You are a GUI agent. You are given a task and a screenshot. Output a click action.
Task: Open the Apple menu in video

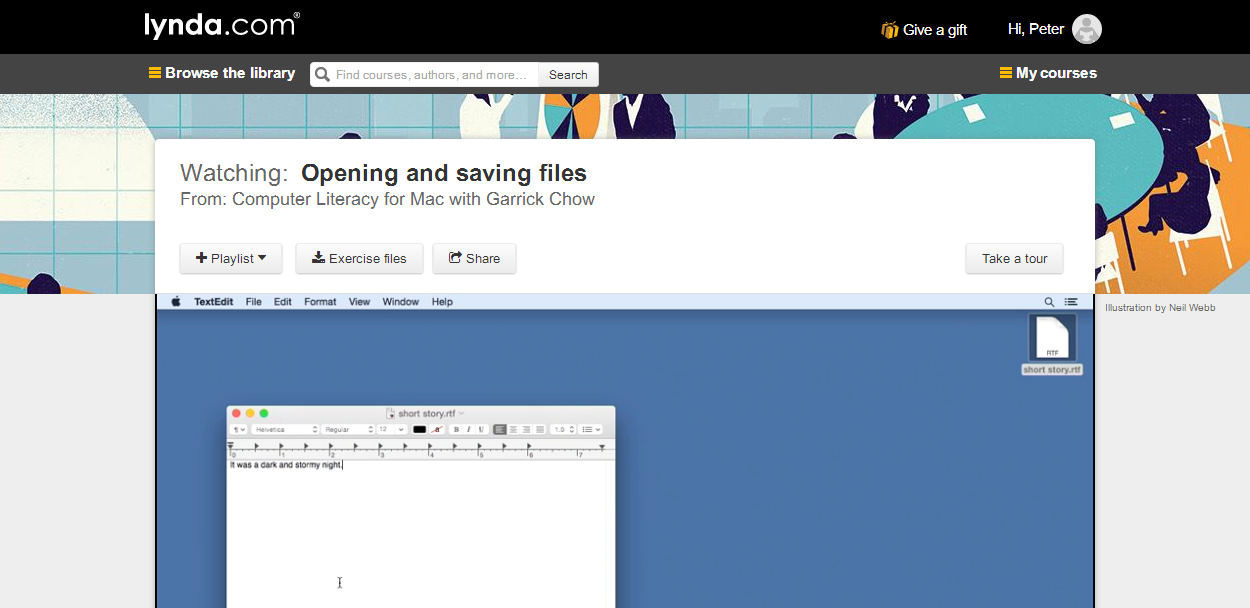coord(176,301)
